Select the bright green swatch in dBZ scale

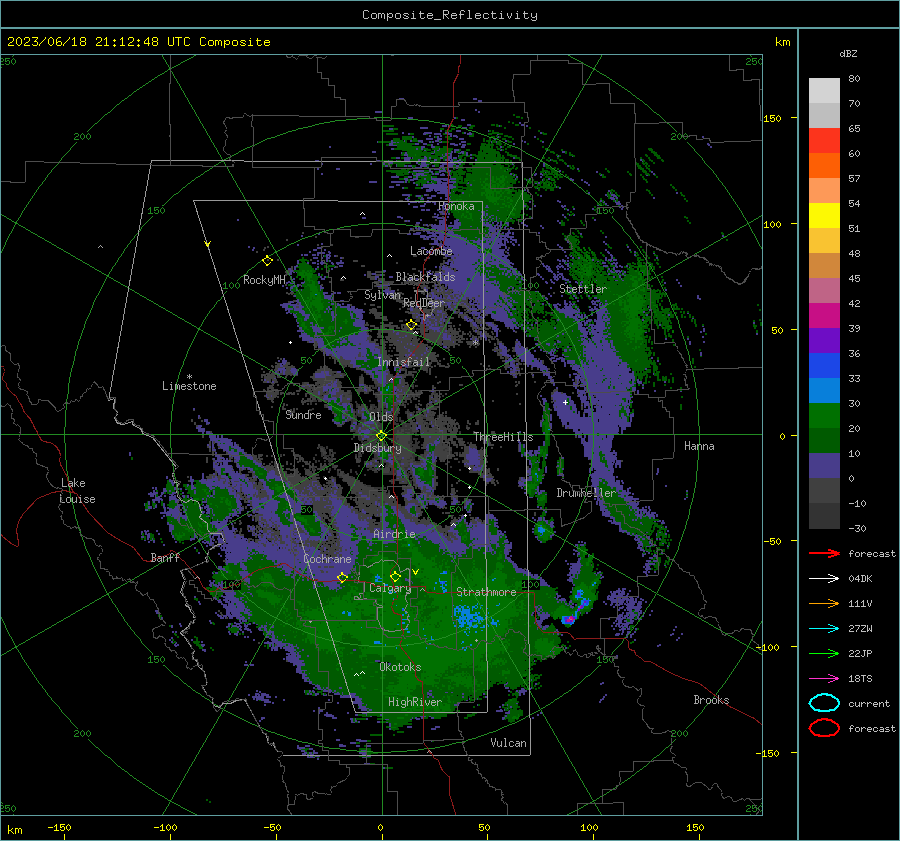[824, 415]
